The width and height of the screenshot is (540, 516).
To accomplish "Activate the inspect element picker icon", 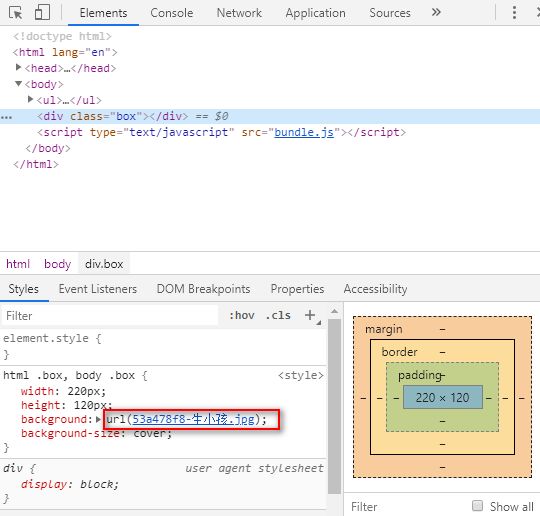I will [15, 13].
